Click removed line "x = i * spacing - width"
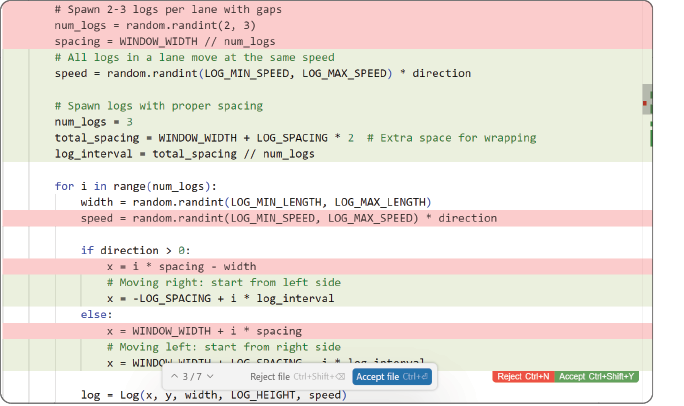This screenshot has height=406, width=684. (x=181, y=267)
